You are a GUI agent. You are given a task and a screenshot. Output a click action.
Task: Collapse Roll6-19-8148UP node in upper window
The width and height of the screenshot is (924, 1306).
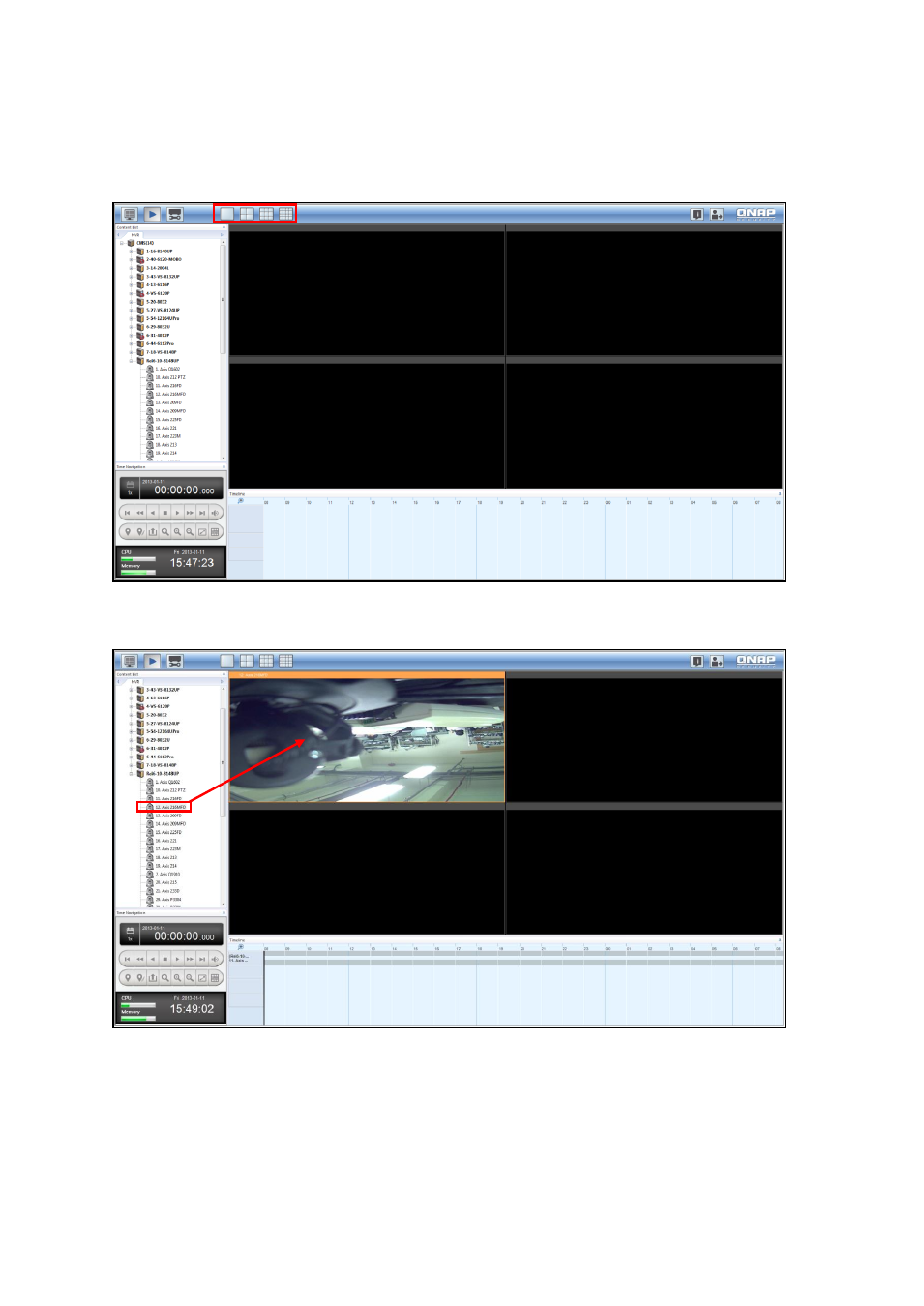point(132,361)
